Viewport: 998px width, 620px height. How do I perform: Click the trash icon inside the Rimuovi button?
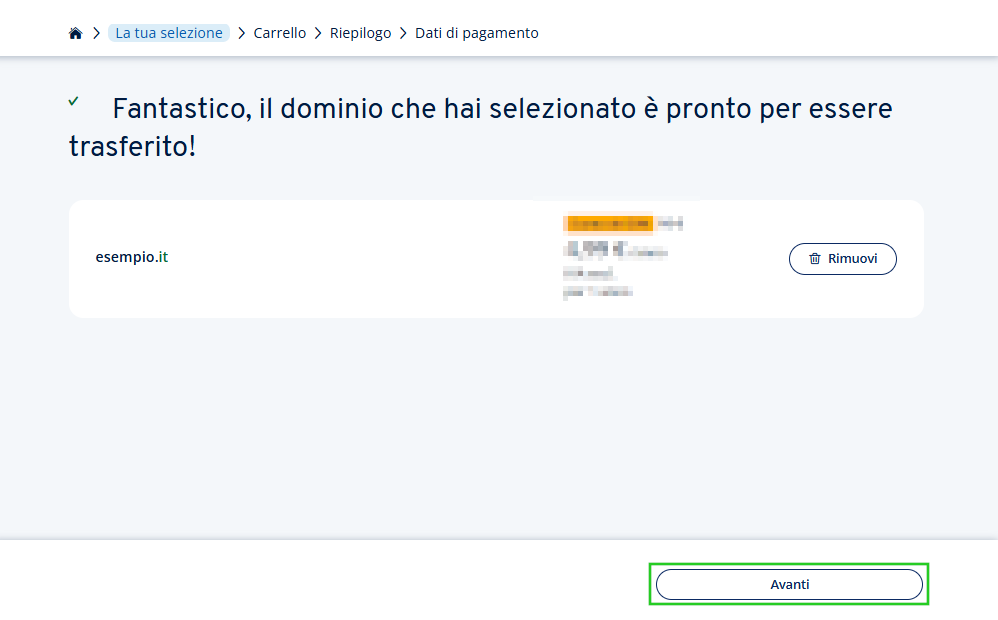pyautogui.click(x=817, y=258)
